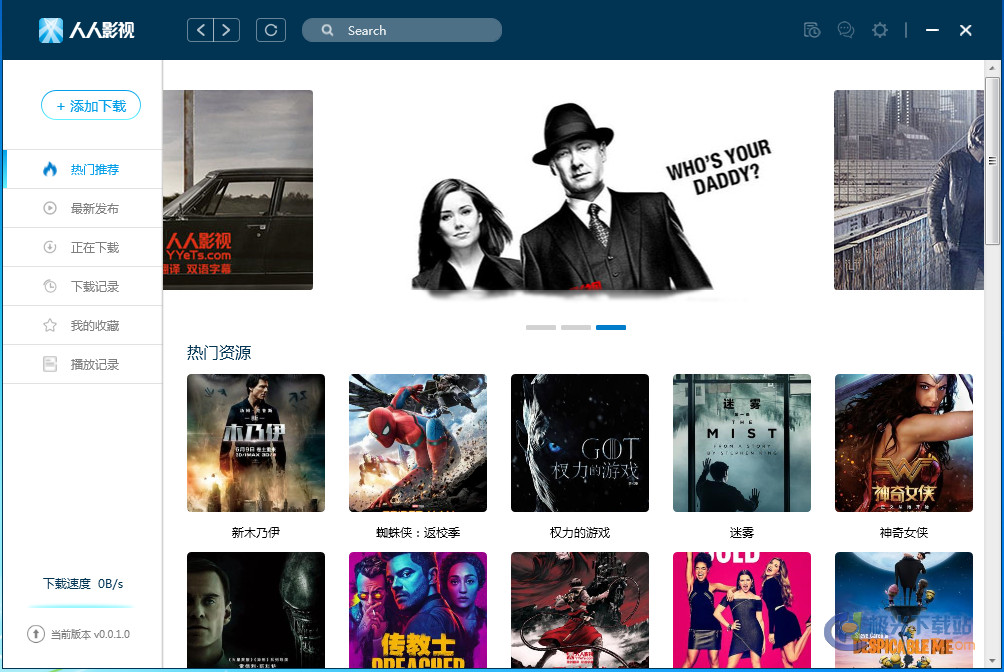Refresh the page with the reload button

coord(271,30)
